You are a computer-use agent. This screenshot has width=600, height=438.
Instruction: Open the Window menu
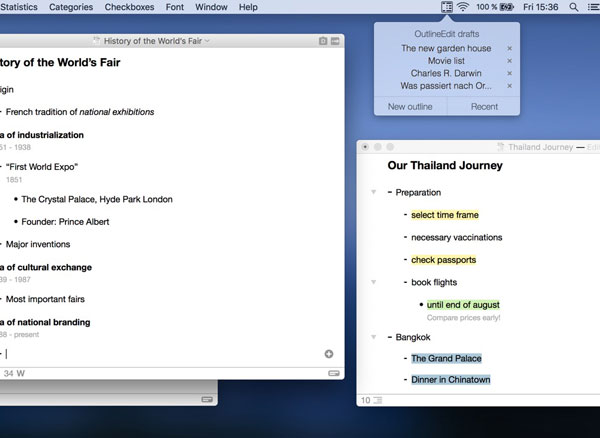(211, 7)
